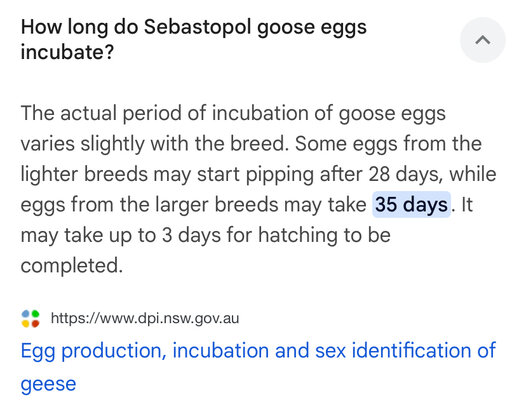Select the highlighted '35 days' answer
This screenshot has height=400, width=526.
pos(411,204)
